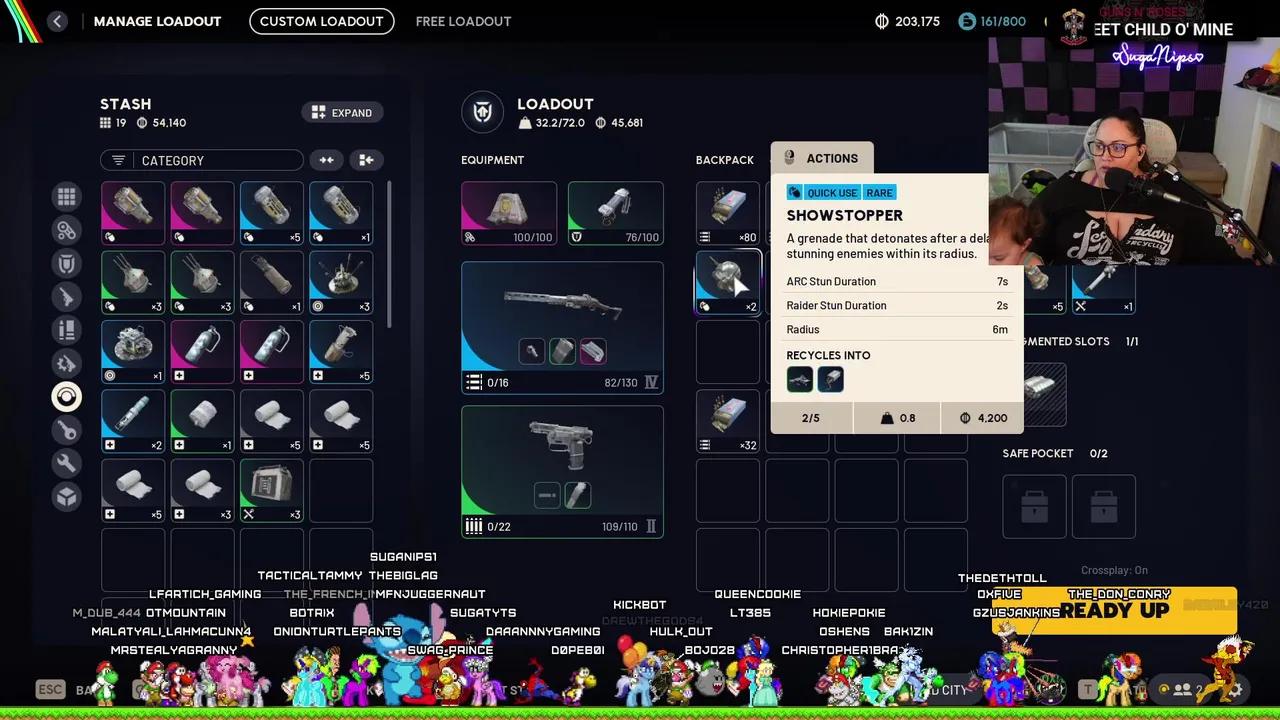
Task: Select the backpack ammo stack x32
Action: [x=728, y=421]
